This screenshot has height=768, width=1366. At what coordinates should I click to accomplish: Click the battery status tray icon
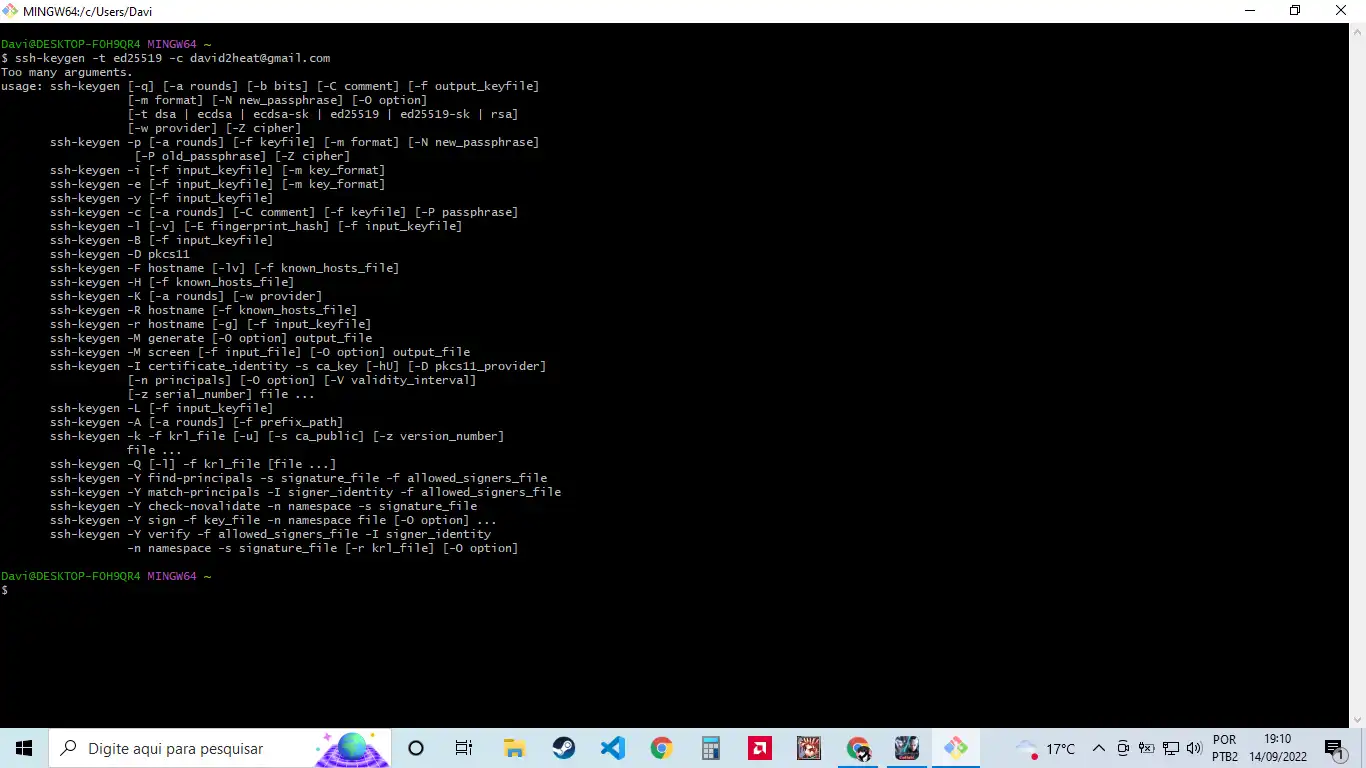(x=1147, y=748)
